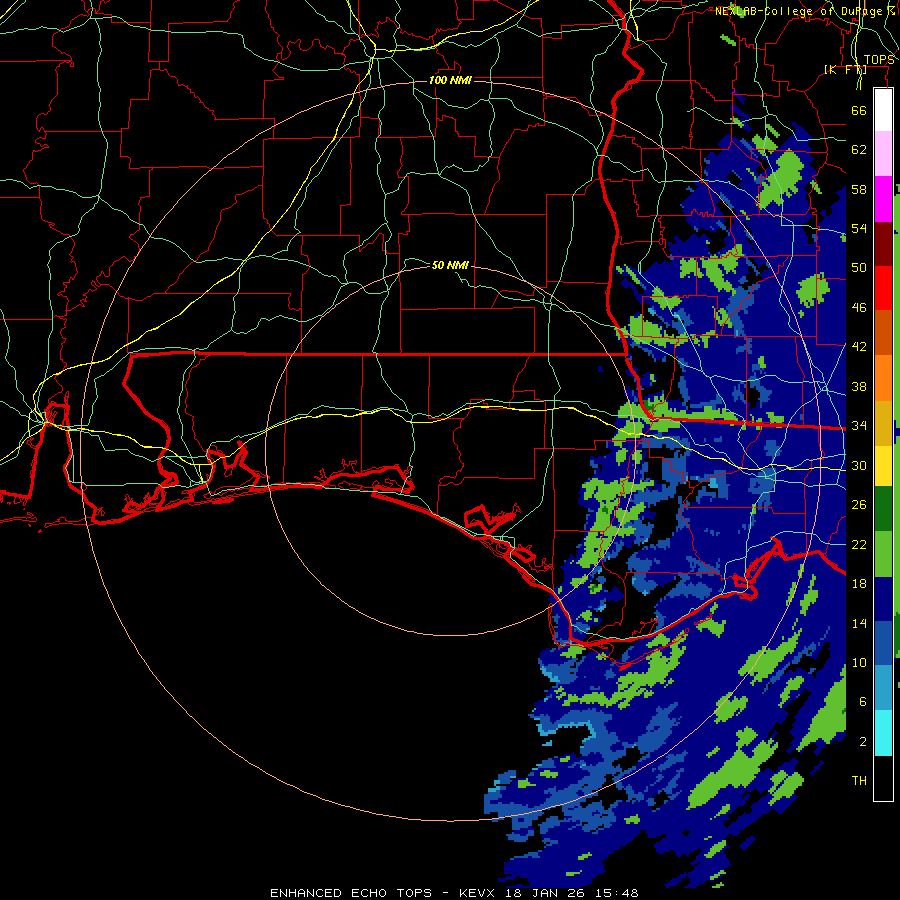Select the light pink legend swatch
Screen dimensions: 900x900
tap(883, 154)
